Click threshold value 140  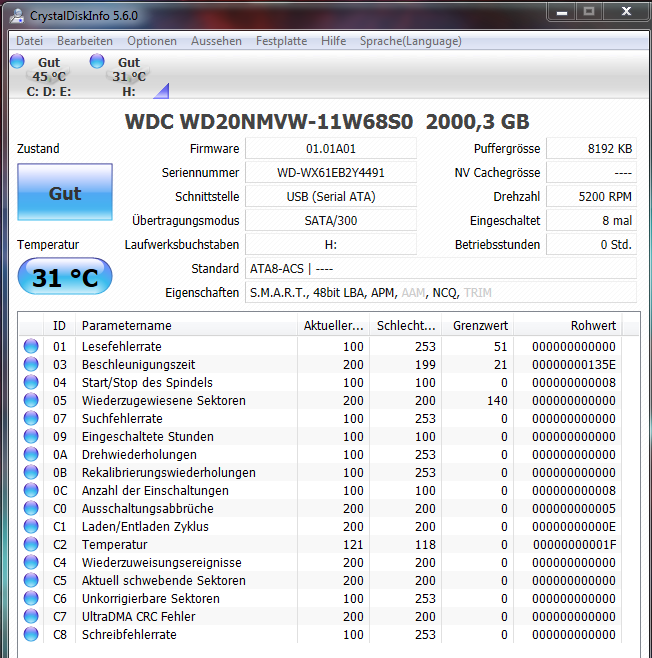497,401
